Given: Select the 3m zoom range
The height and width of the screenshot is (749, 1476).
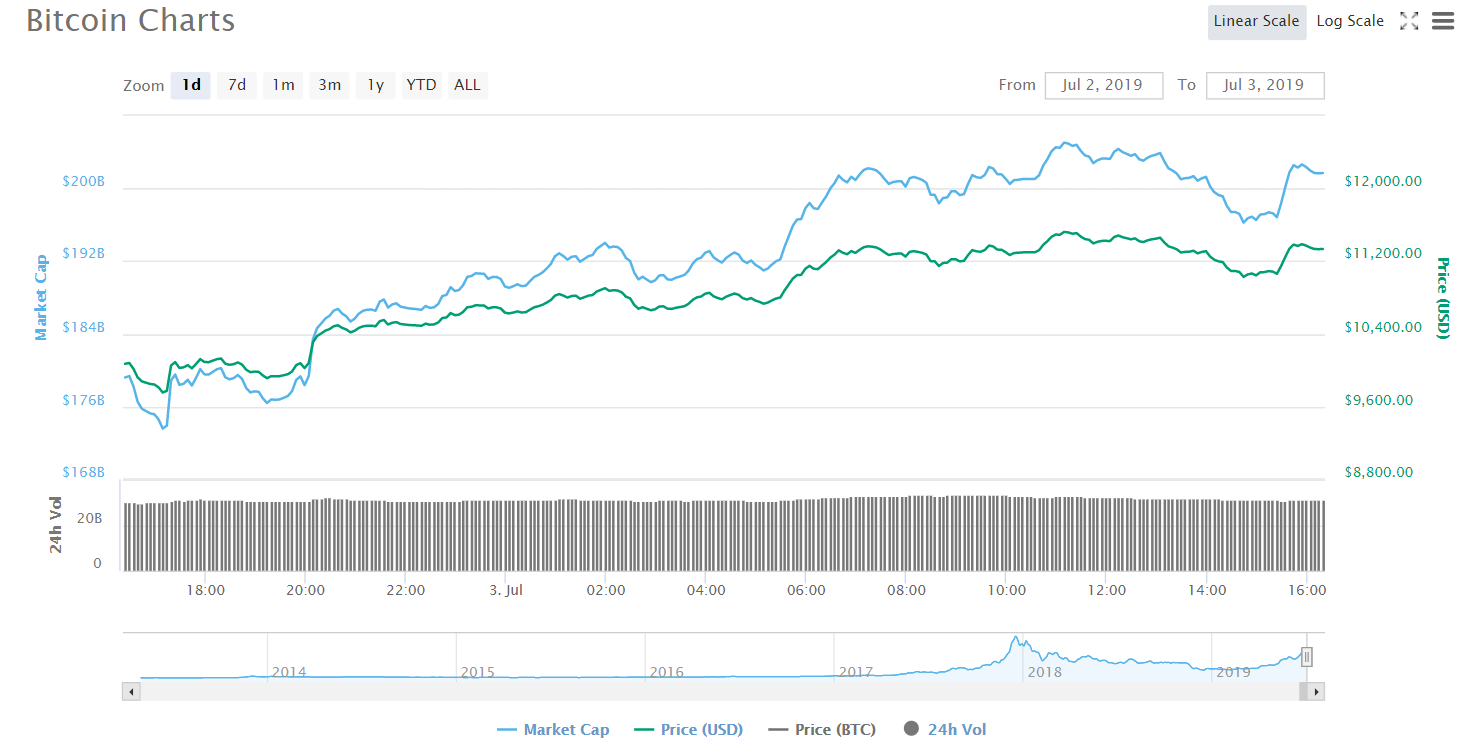Looking at the screenshot, I should (329, 85).
